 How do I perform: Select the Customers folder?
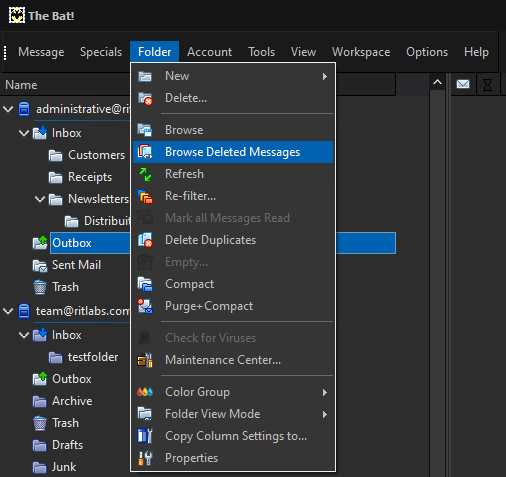click(96, 155)
